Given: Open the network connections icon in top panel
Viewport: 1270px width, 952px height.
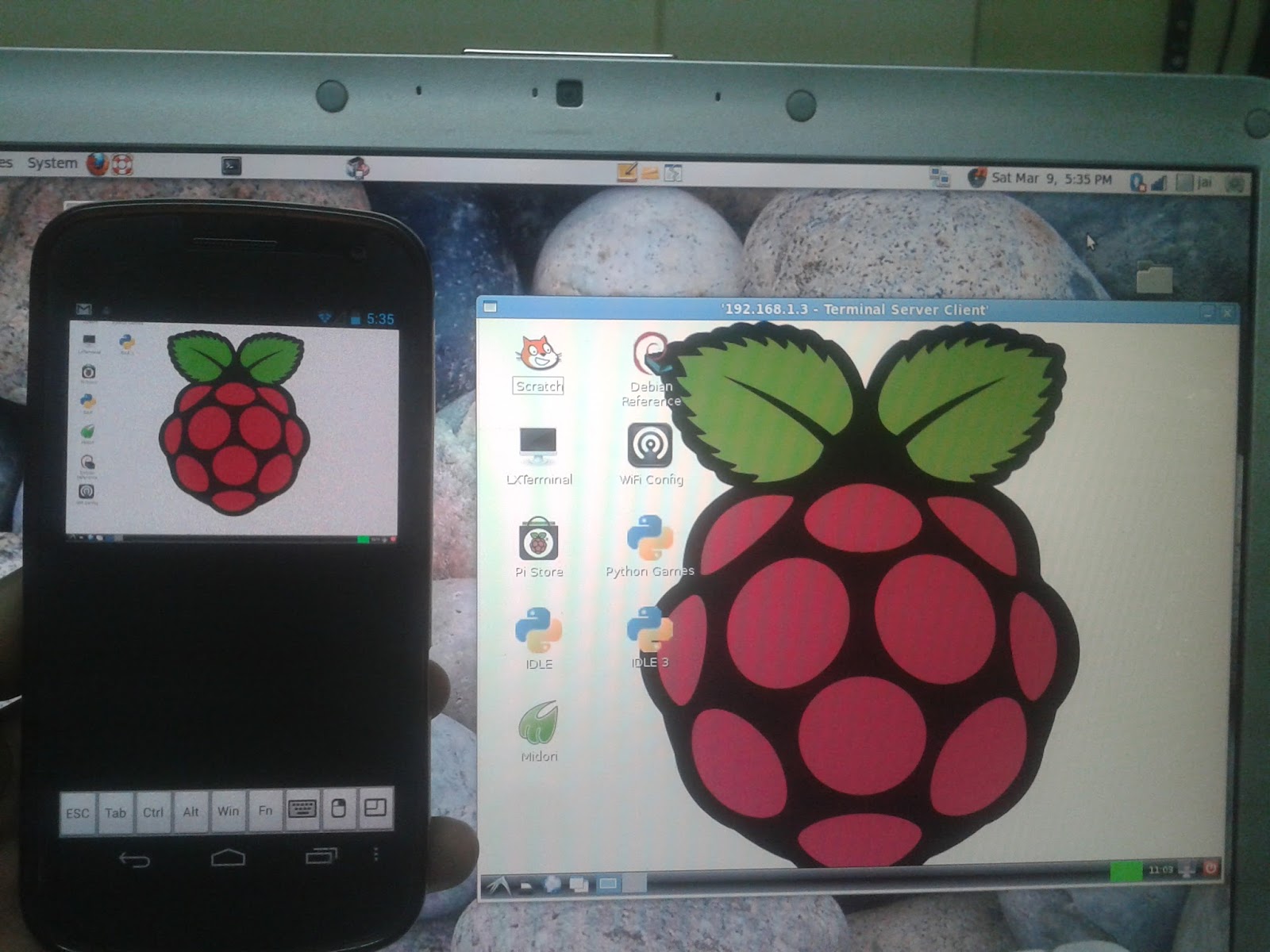Looking at the screenshot, I should click(x=941, y=178).
